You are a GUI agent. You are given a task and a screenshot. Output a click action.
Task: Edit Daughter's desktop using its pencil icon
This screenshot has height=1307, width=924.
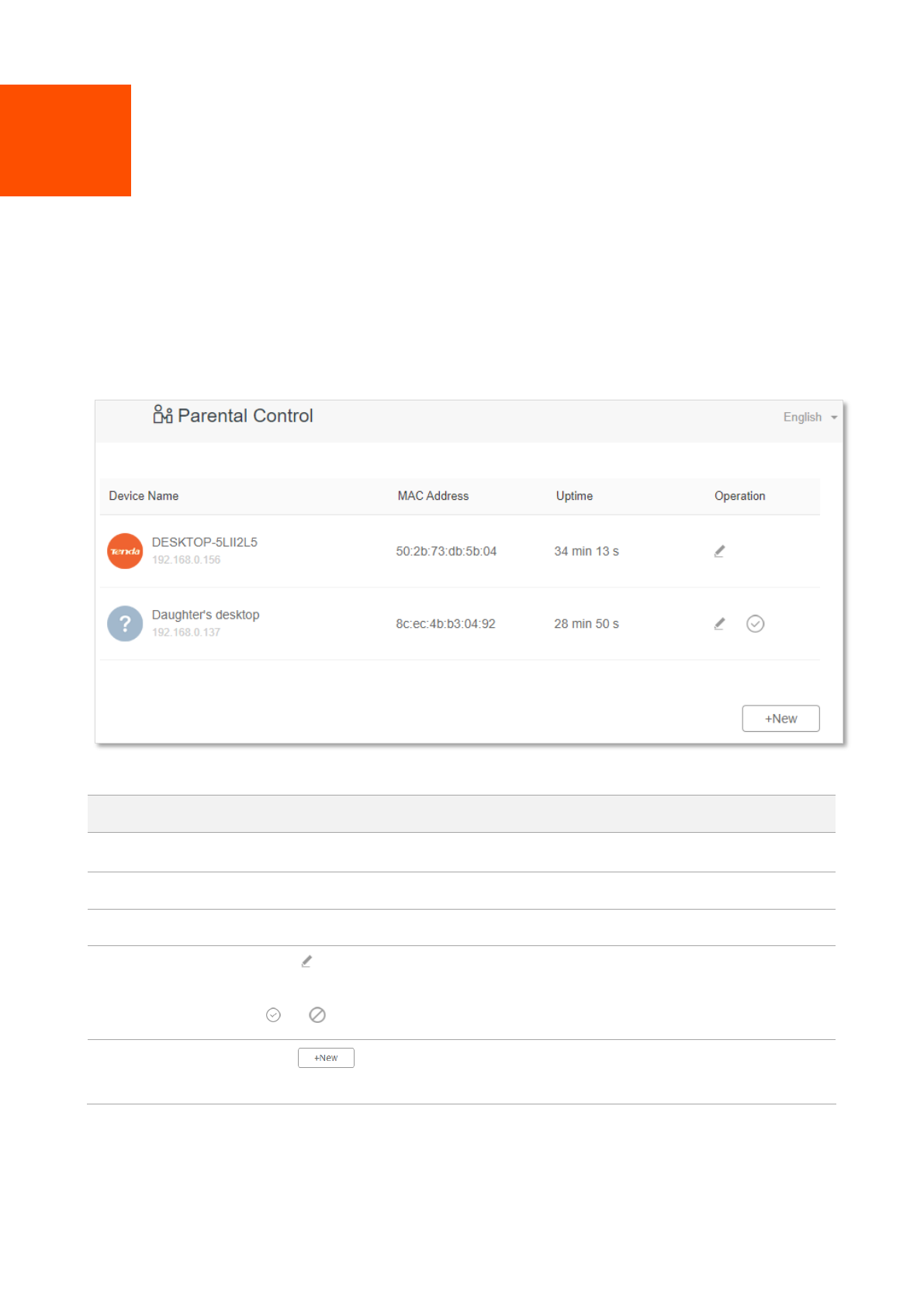click(719, 624)
